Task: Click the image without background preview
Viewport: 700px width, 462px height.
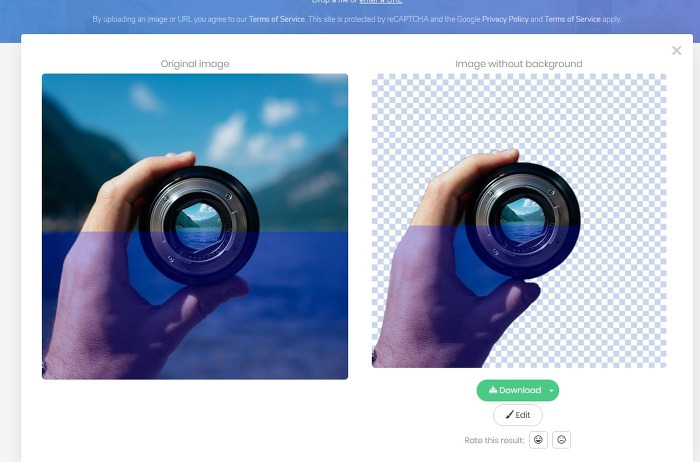Action: click(519, 221)
